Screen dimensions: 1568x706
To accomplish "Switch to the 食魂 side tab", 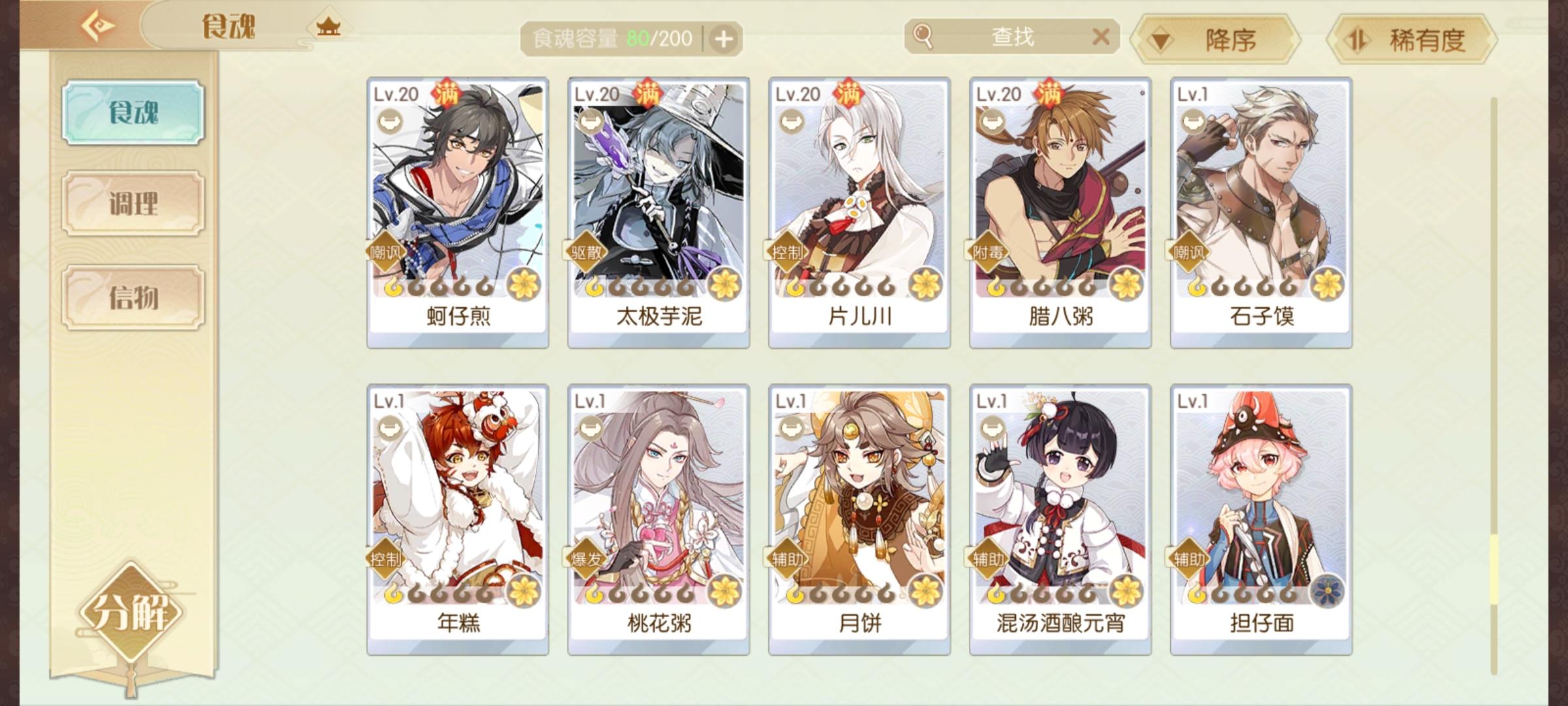I will point(133,112).
